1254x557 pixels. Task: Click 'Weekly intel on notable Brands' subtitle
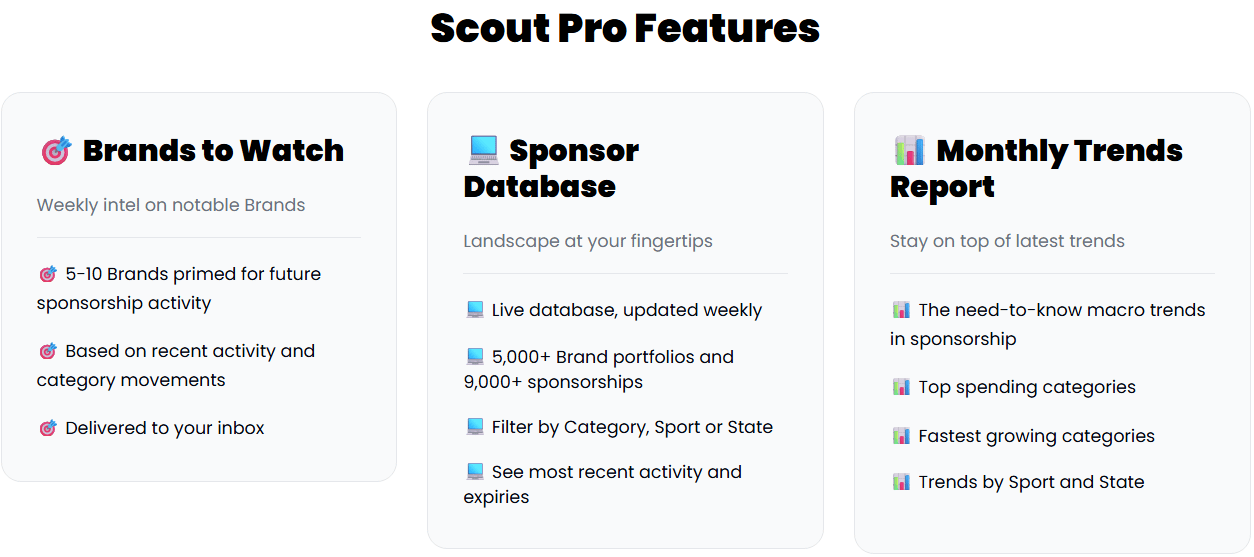pyautogui.click(x=171, y=205)
